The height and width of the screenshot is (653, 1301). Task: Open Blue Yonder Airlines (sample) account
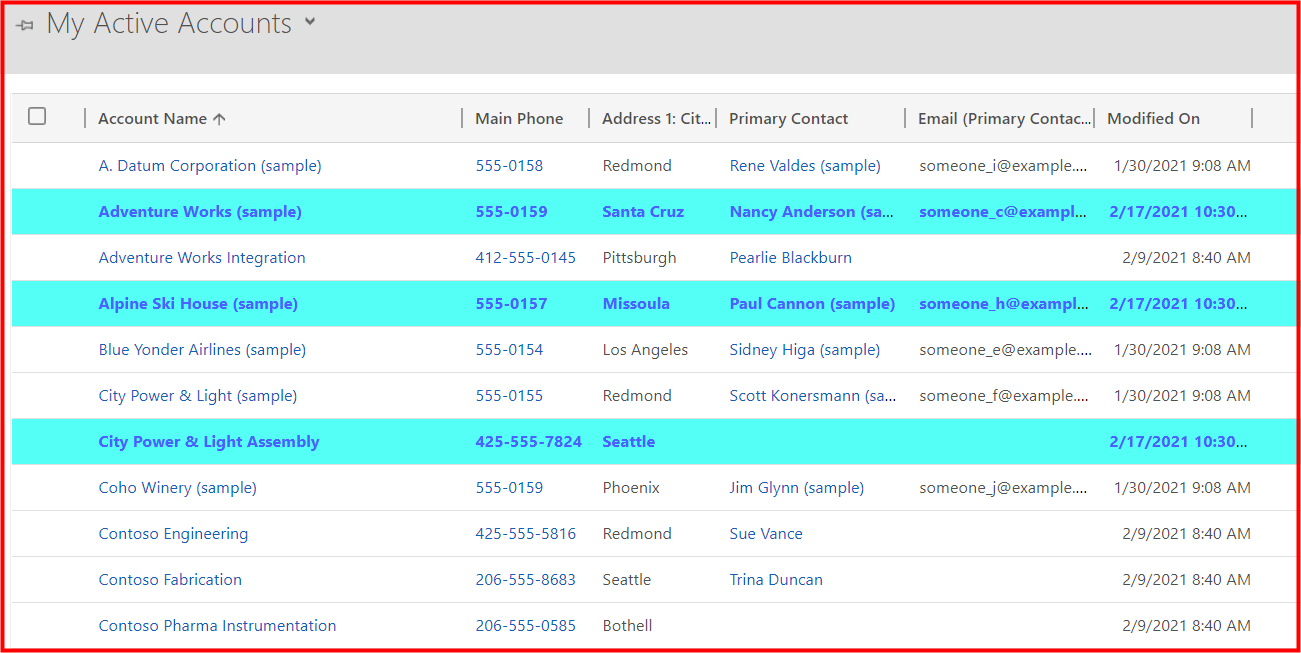pyautogui.click(x=202, y=350)
